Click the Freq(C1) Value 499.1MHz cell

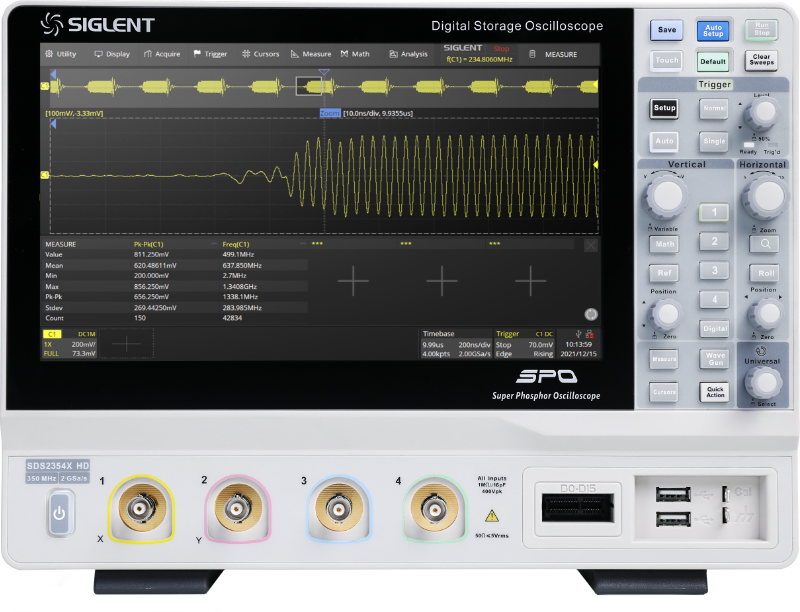coord(238,254)
